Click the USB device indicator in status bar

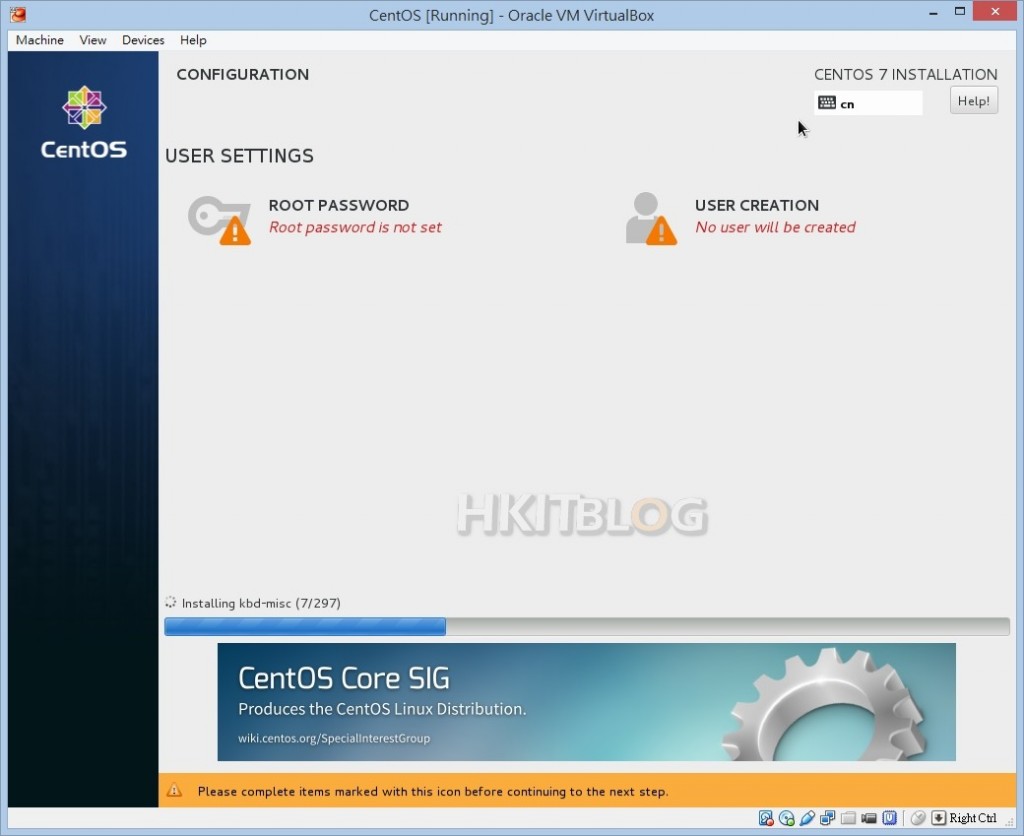(x=807, y=818)
